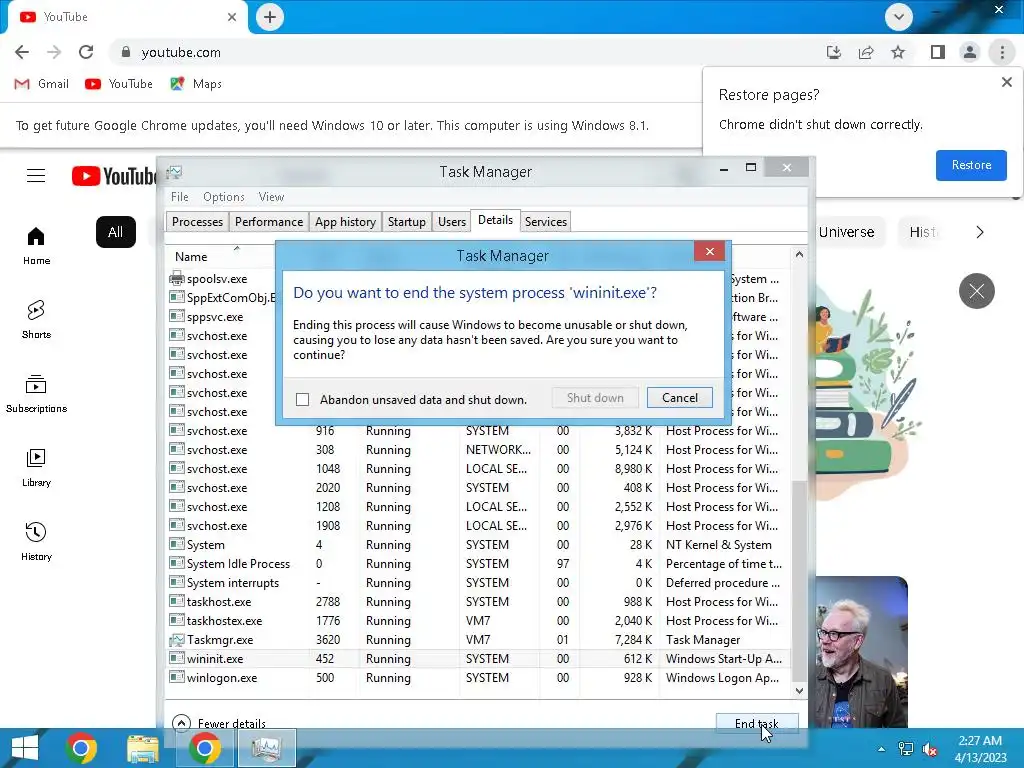This screenshot has height=768, width=1024.
Task: Open YouTube bookmark in bookmarks bar
Action: 119,84
